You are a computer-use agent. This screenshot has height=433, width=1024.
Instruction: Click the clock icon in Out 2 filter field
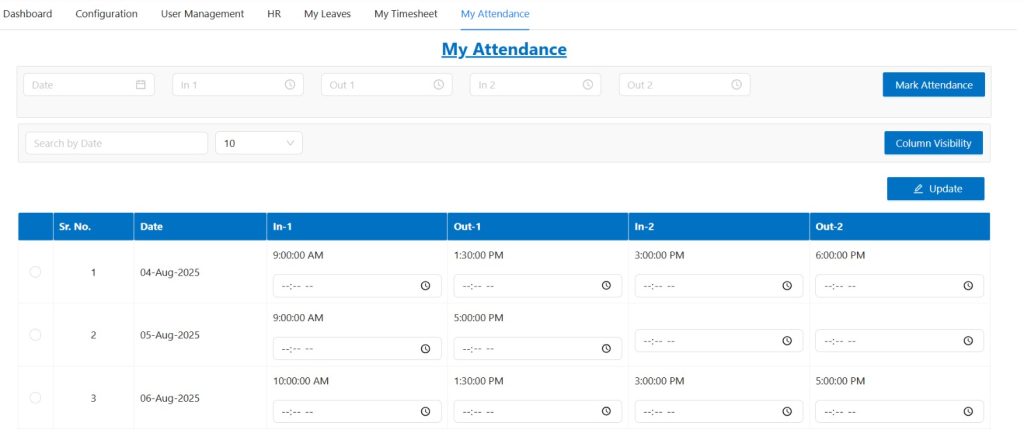[737, 85]
